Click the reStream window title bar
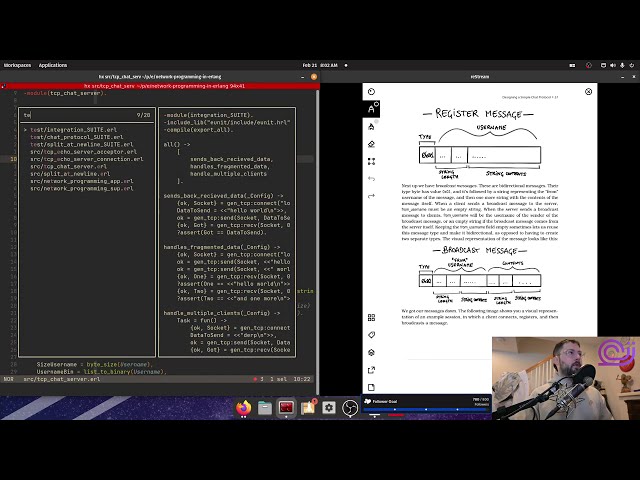 pyautogui.click(x=480, y=77)
